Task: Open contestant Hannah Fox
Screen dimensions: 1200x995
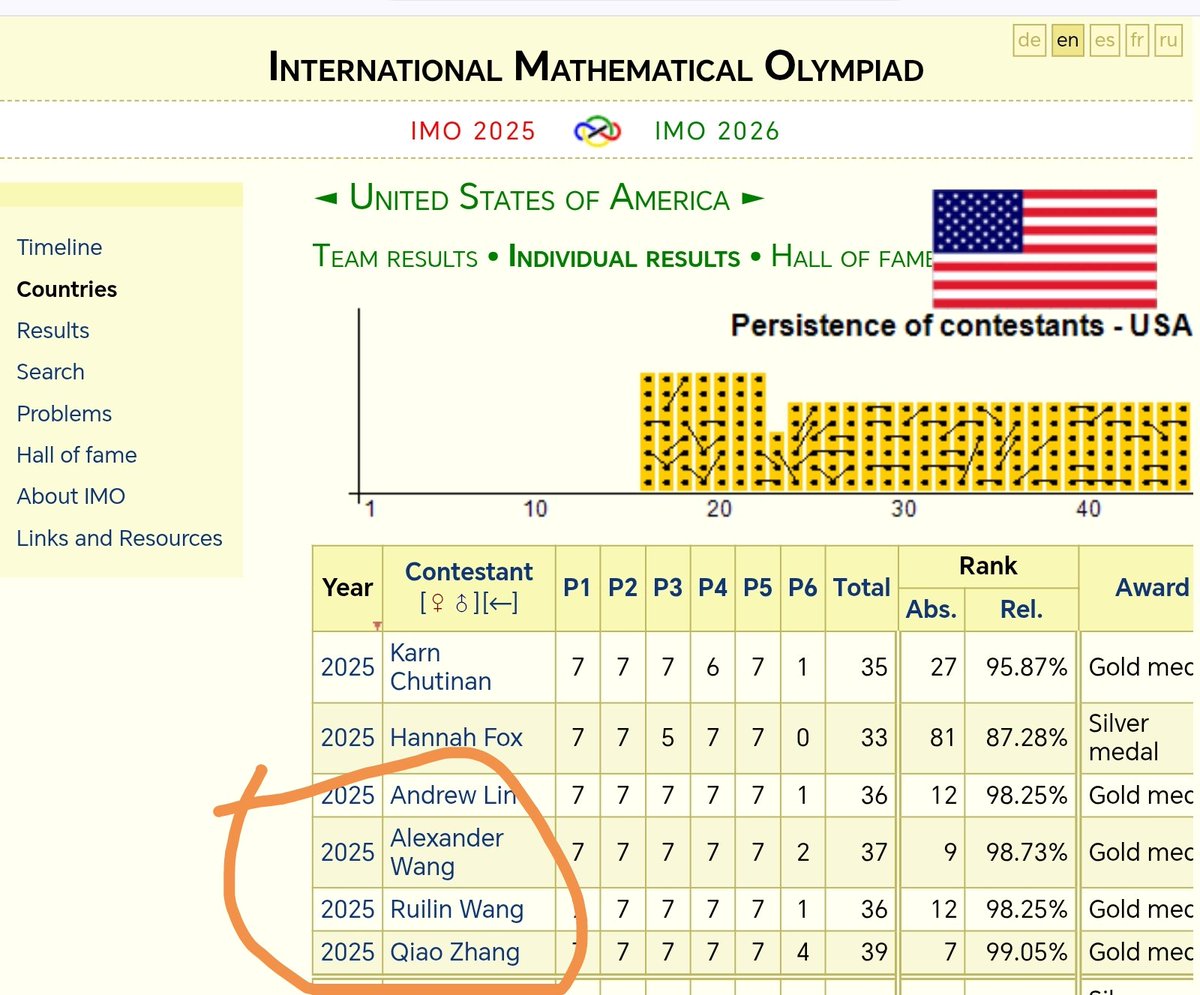Action: click(457, 738)
